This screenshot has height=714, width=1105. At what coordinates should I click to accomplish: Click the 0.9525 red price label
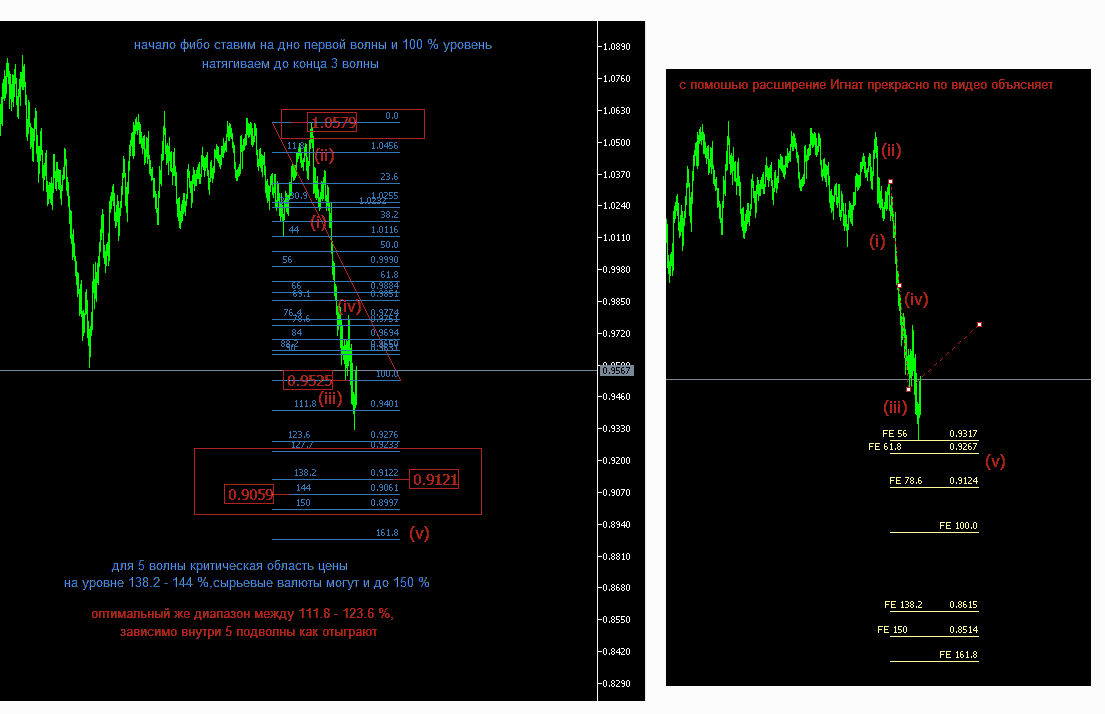(309, 381)
